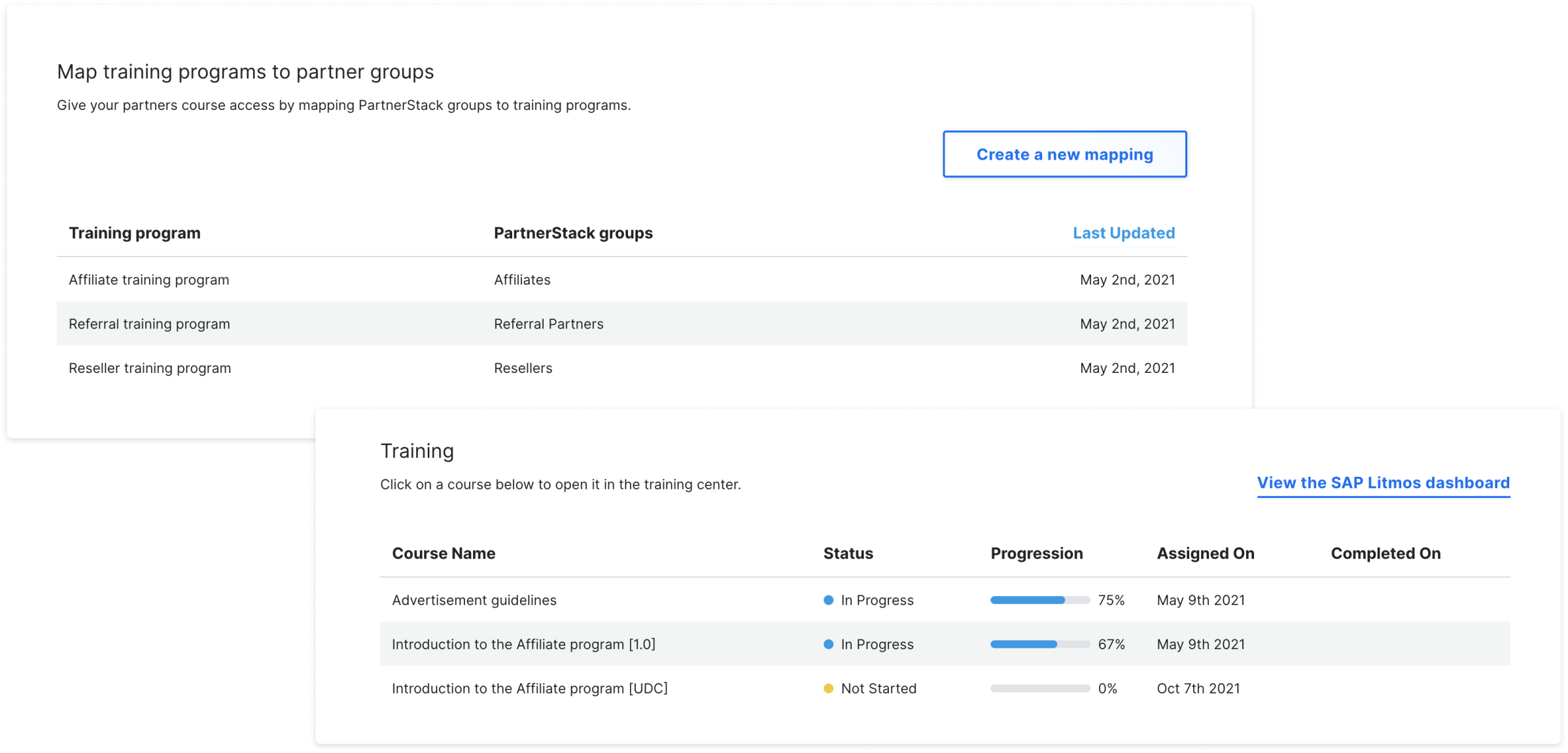Open the Advertisement guidelines course
Viewport: 1568px width, 753px height.
point(474,600)
